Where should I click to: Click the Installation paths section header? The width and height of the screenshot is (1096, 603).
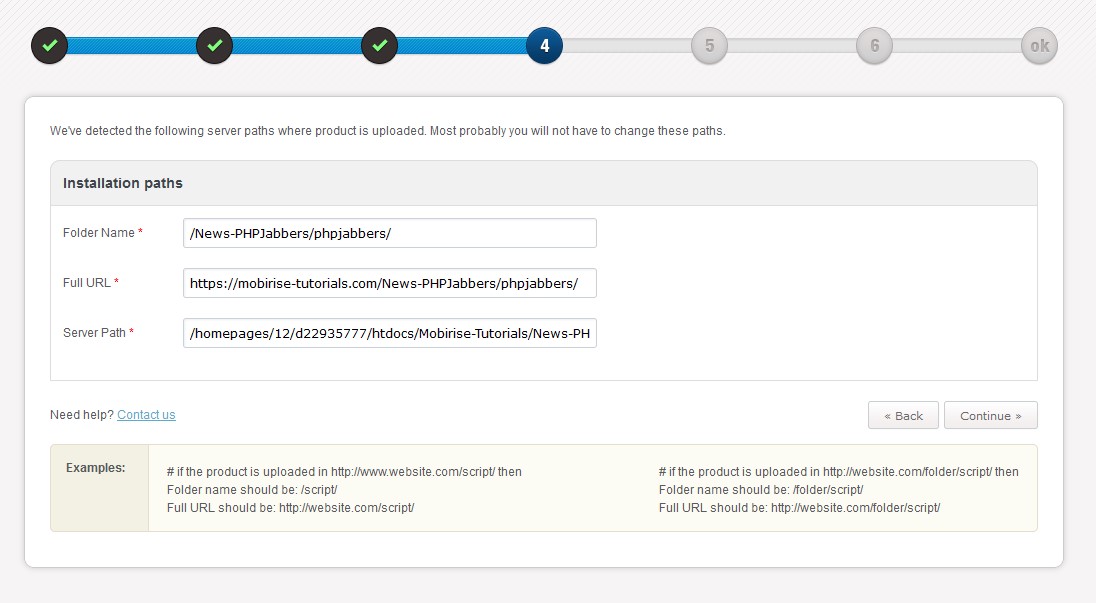point(123,183)
